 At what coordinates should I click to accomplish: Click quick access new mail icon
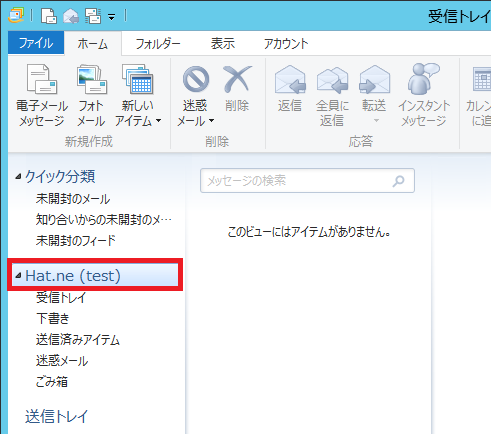pos(49,16)
